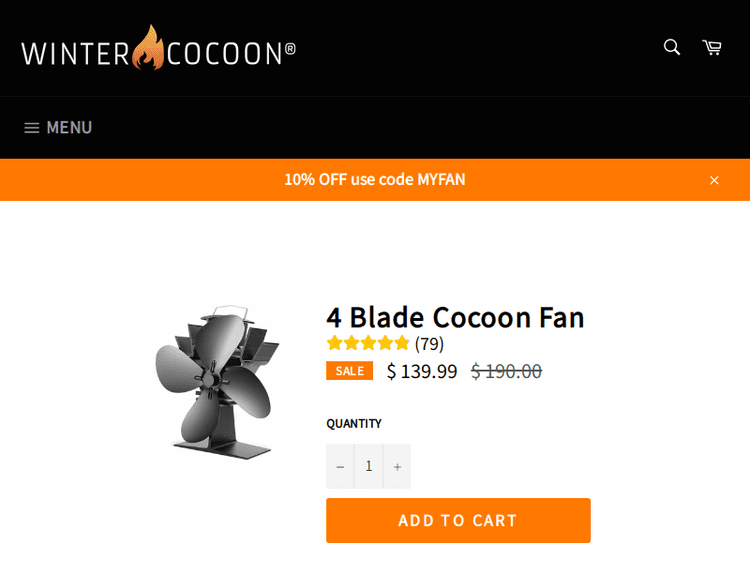Screen dimensions: 750x563
Task: Increase quantity with the plus button
Action: point(397,467)
